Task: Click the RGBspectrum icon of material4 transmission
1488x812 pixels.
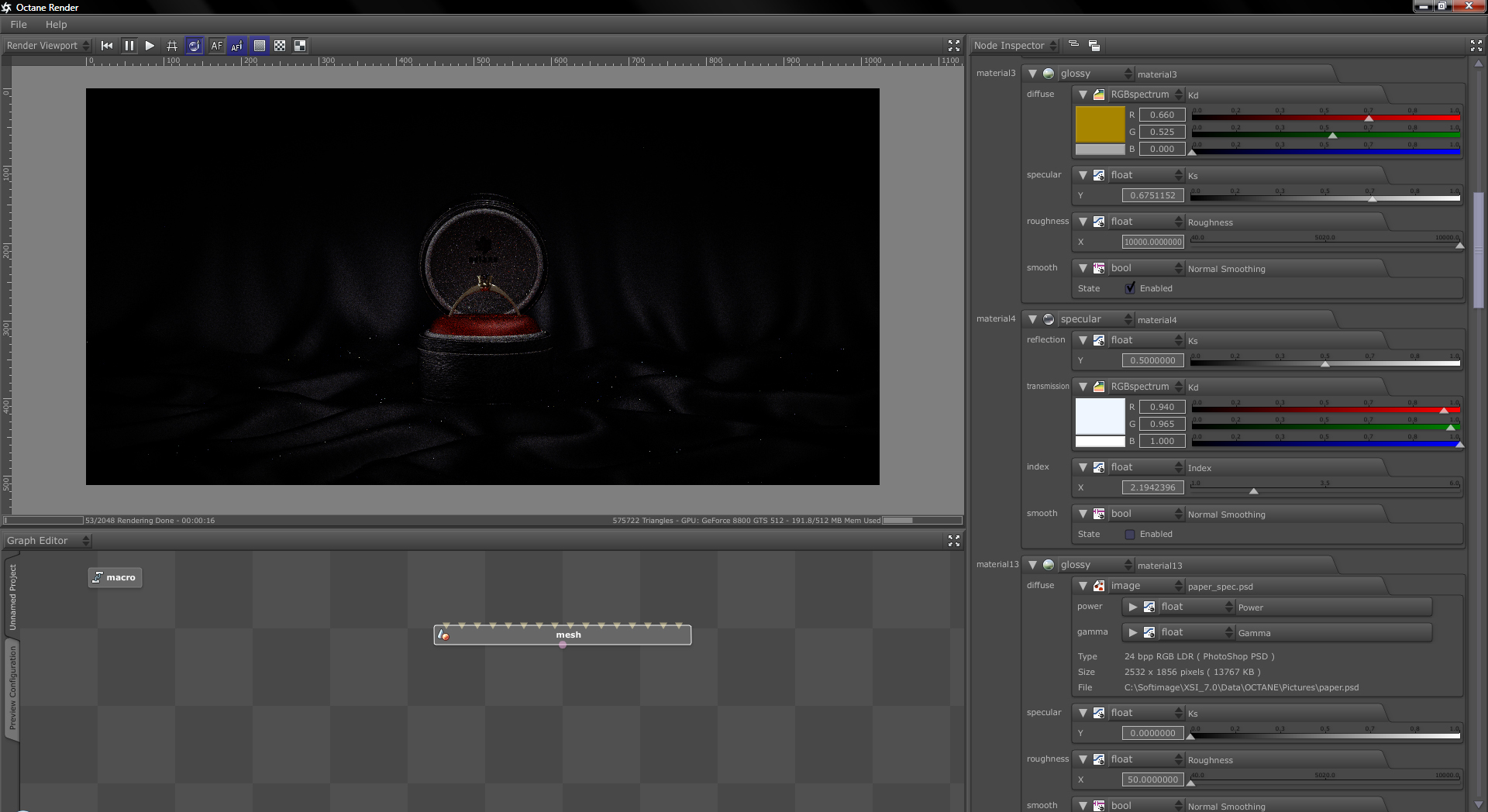Action: tap(1099, 387)
